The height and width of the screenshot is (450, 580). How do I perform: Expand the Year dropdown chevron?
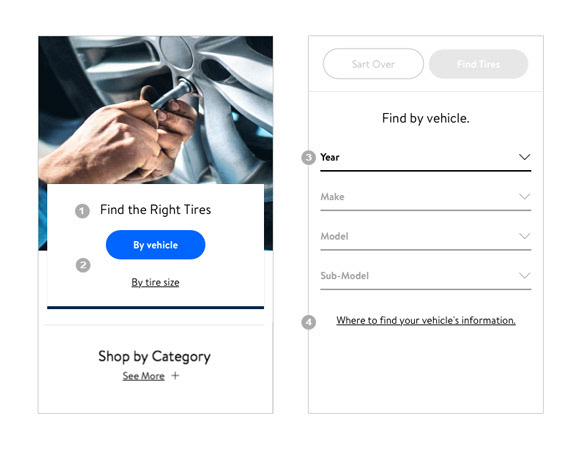pyautogui.click(x=525, y=157)
